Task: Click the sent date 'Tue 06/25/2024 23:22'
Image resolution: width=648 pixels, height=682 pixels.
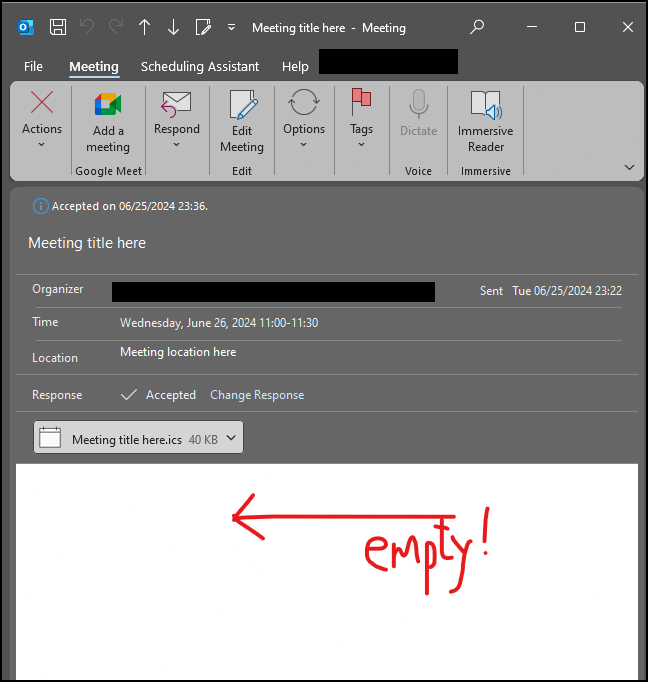Action: [x=567, y=291]
